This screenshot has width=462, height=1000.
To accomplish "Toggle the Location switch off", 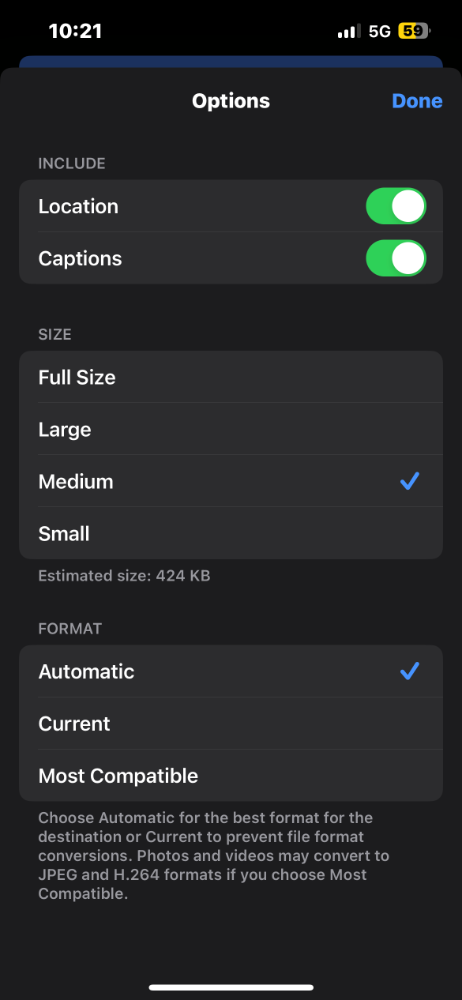I will (x=396, y=206).
